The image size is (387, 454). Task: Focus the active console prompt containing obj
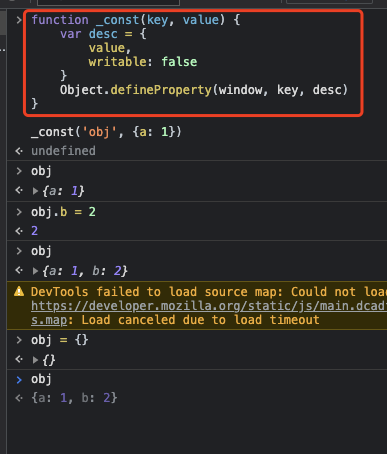click(41, 379)
